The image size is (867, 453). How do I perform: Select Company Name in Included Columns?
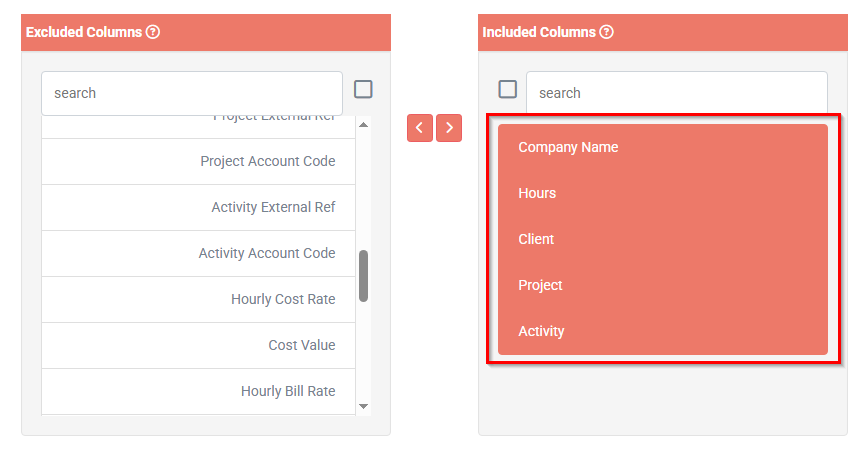(x=663, y=147)
